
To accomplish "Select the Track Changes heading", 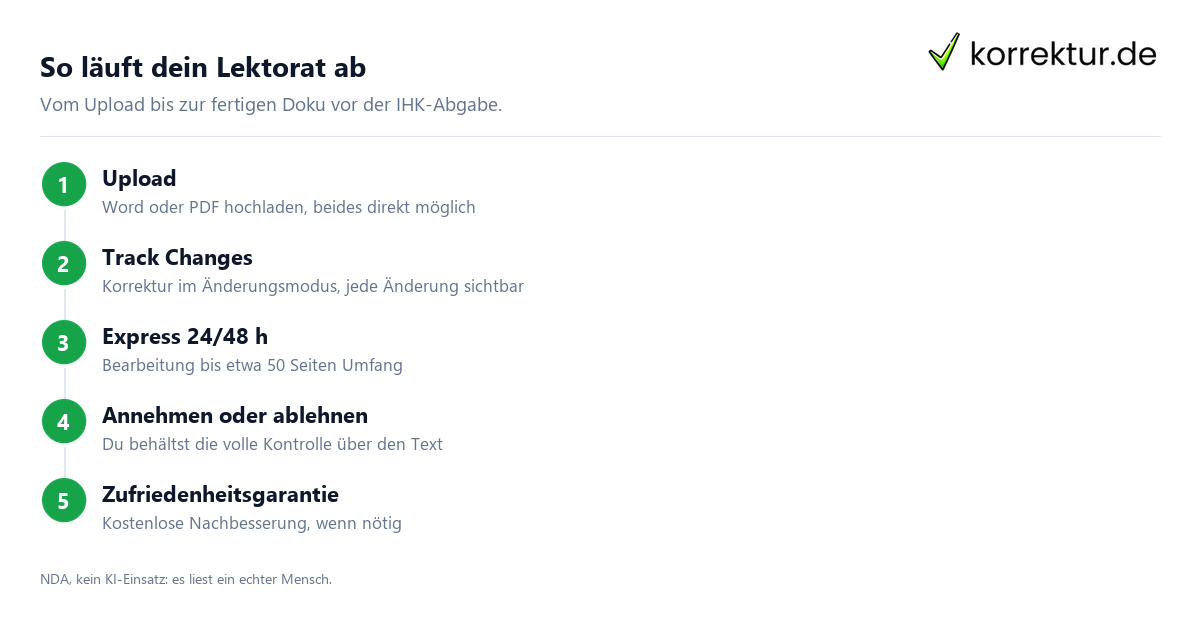I will pos(177,258).
